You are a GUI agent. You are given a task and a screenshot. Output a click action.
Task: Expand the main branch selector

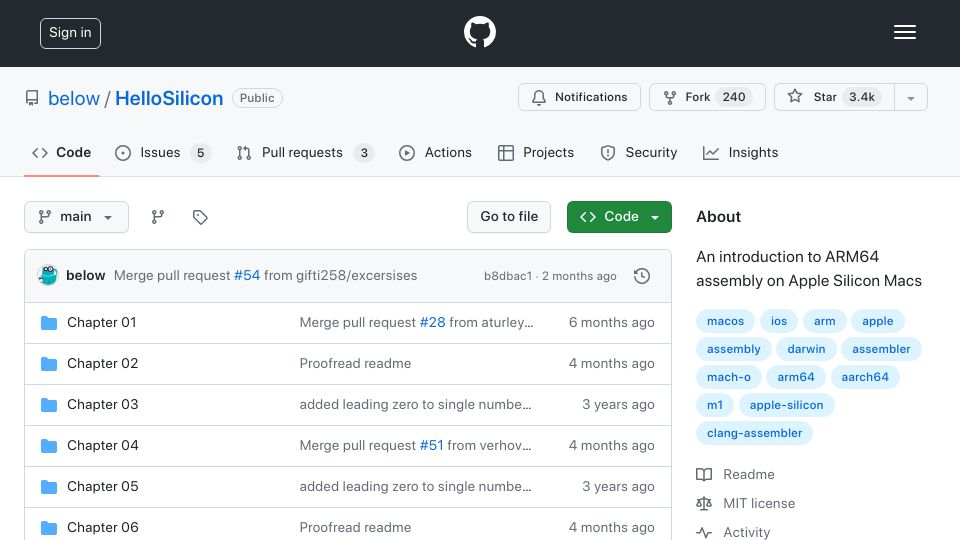pos(77,217)
